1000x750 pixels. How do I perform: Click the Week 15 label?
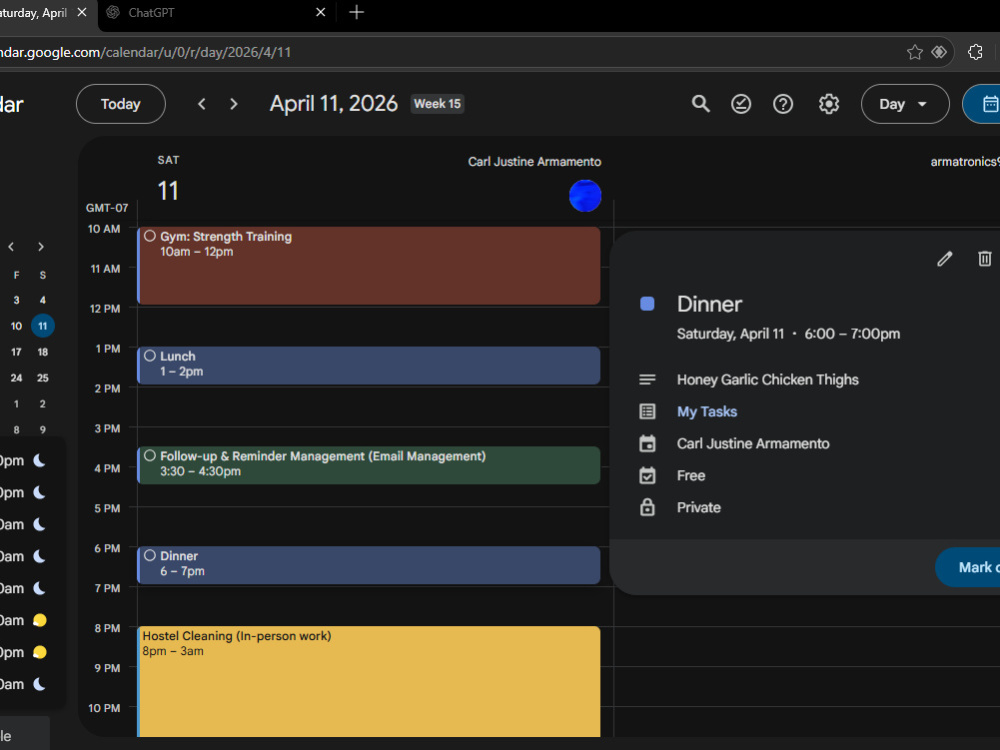[x=438, y=104]
